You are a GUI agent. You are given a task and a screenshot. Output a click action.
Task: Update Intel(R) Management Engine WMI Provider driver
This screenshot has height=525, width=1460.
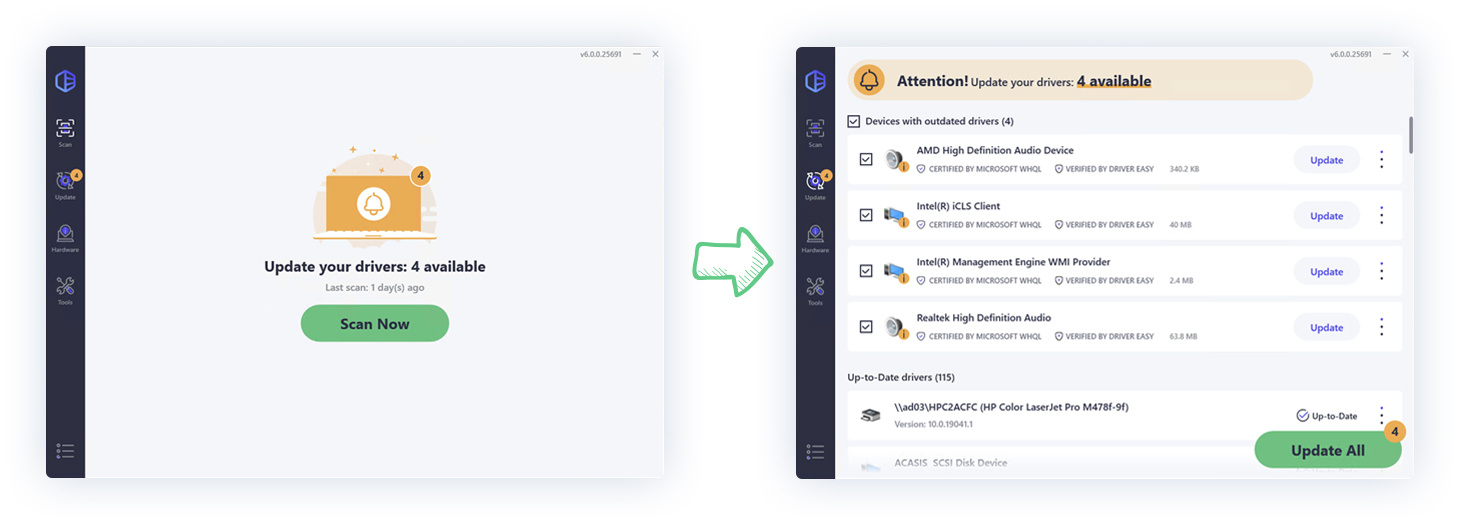tap(1327, 272)
